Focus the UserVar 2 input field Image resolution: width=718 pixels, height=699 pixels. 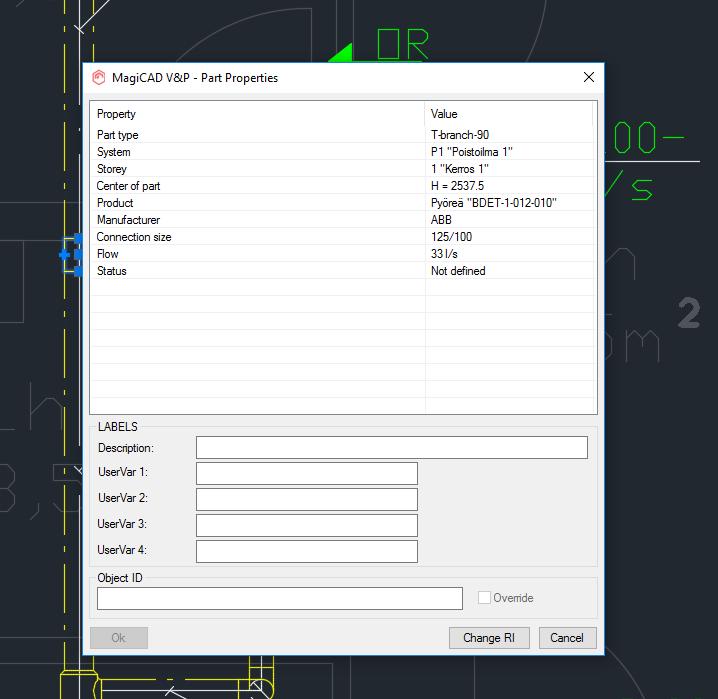(307, 499)
